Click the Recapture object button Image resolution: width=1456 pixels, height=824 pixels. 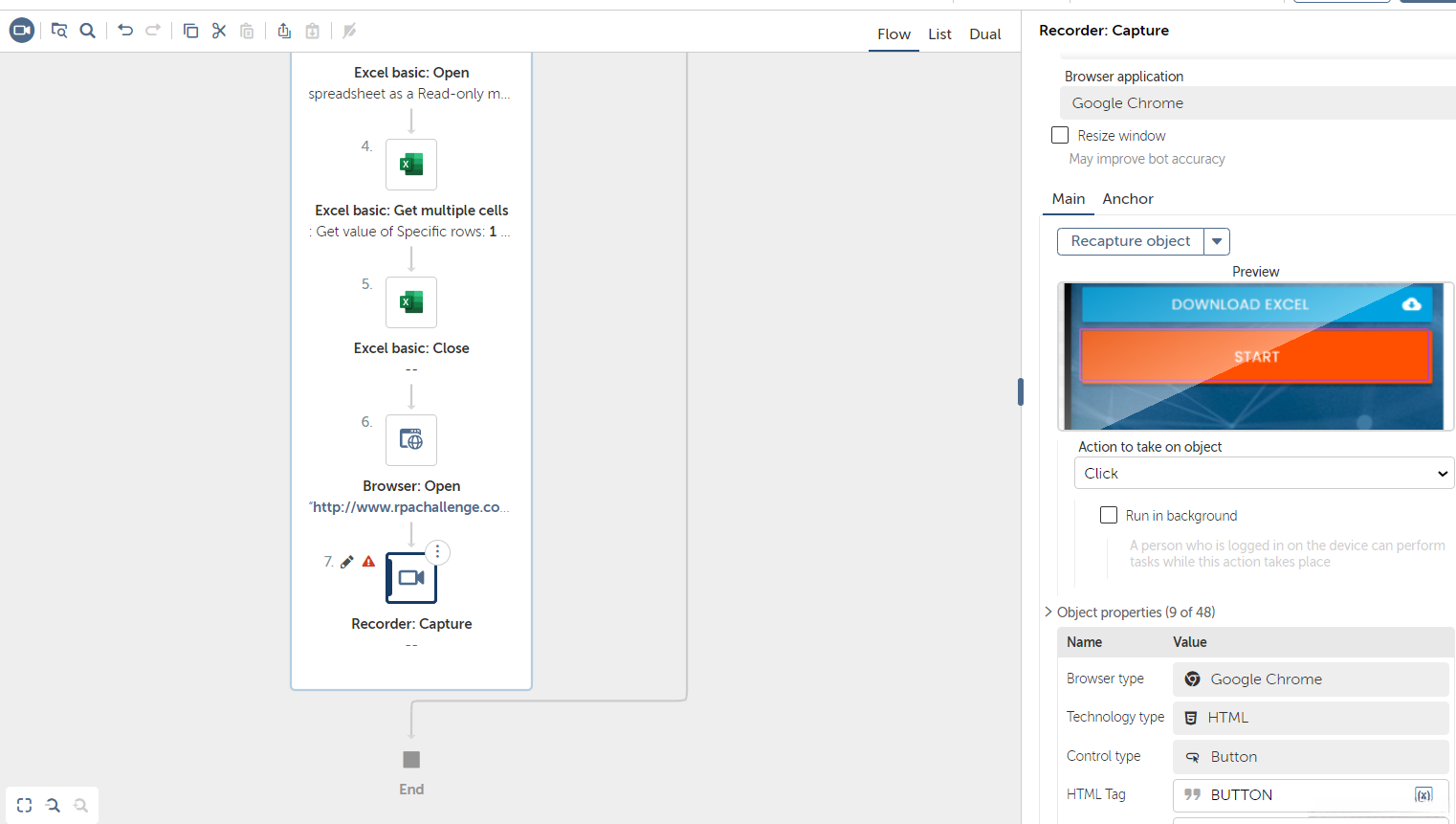(x=1131, y=241)
